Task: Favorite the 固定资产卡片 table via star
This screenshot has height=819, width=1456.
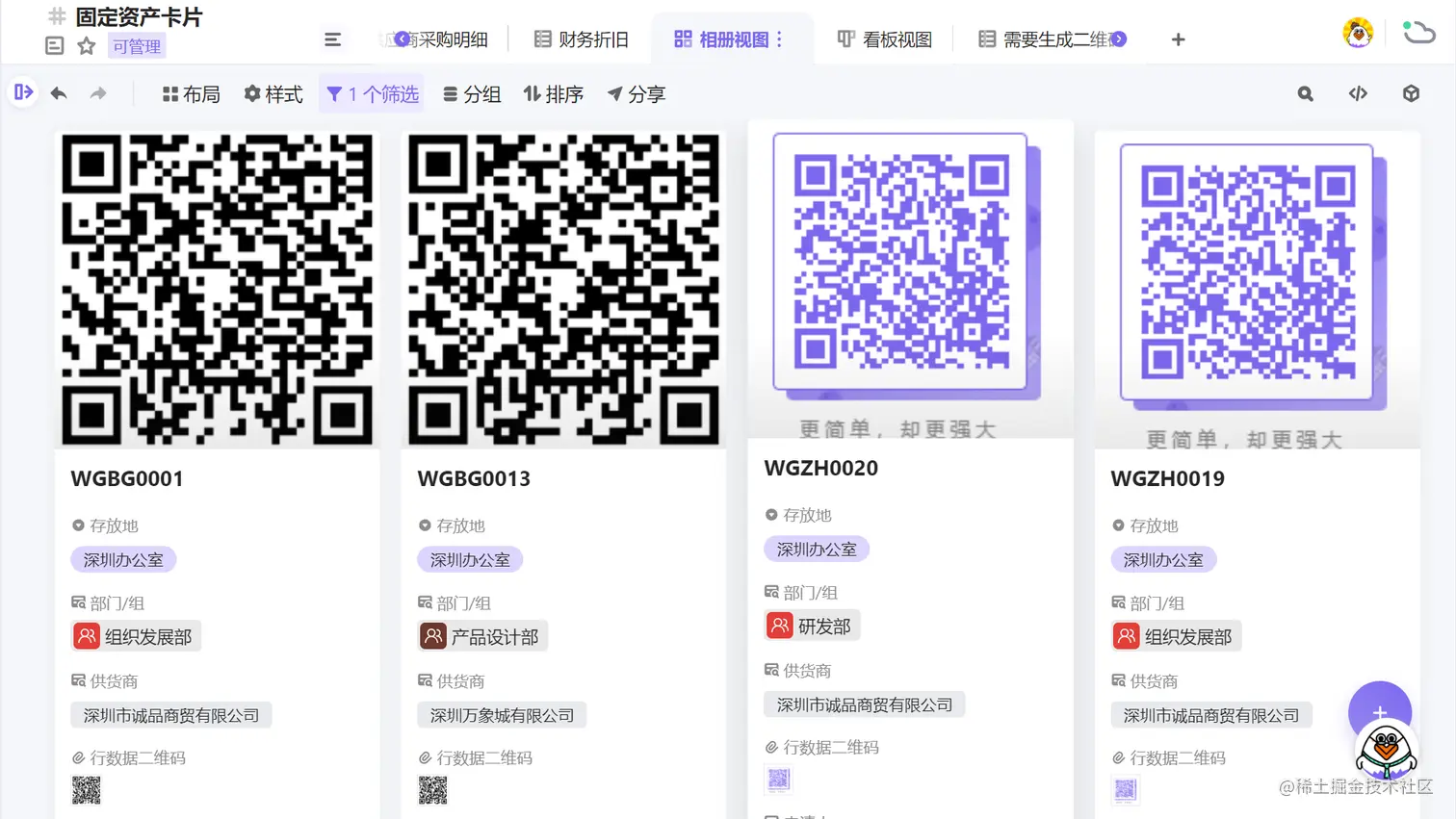Action: 86,44
